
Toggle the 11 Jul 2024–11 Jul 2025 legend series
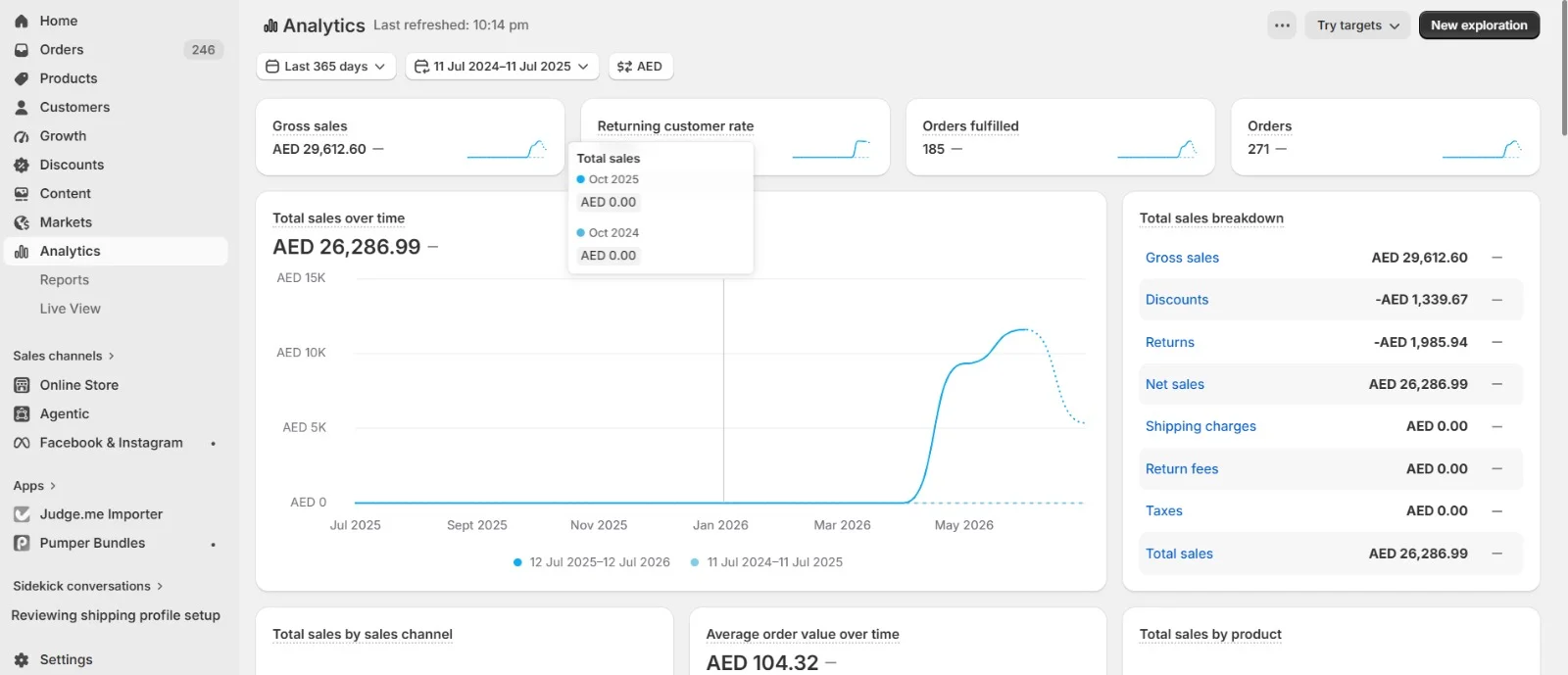point(766,562)
